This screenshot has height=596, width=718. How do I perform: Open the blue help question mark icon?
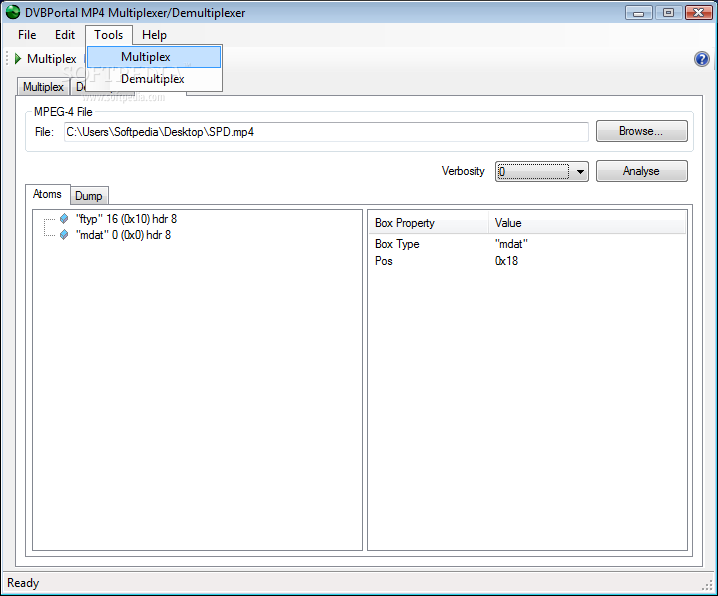click(x=702, y=59)
